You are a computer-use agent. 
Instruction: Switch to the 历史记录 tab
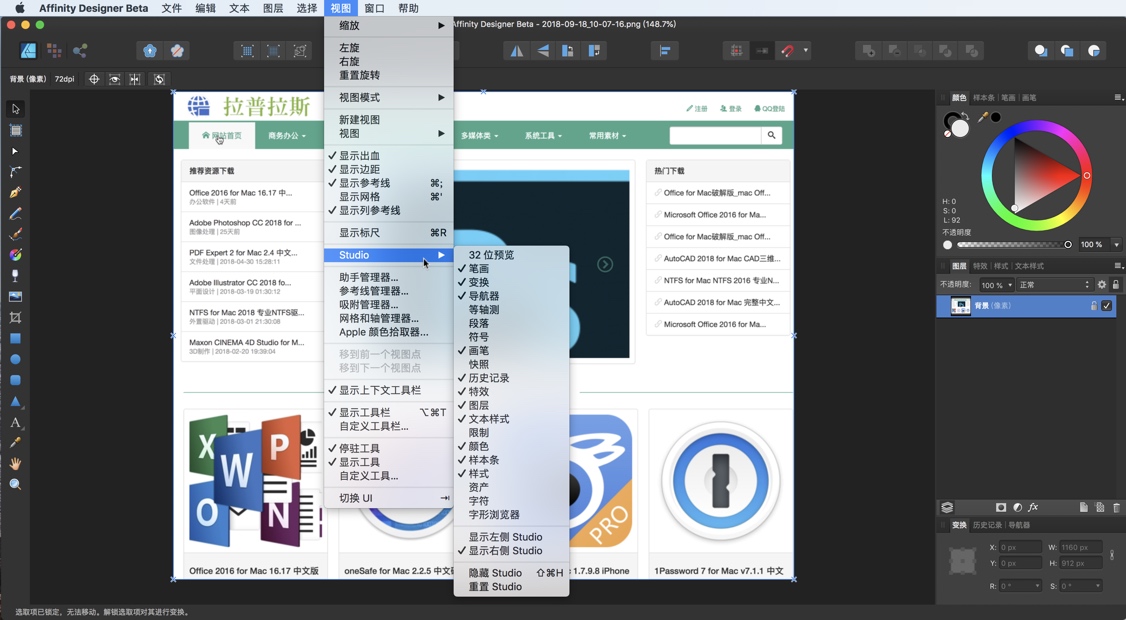[987, 525]
